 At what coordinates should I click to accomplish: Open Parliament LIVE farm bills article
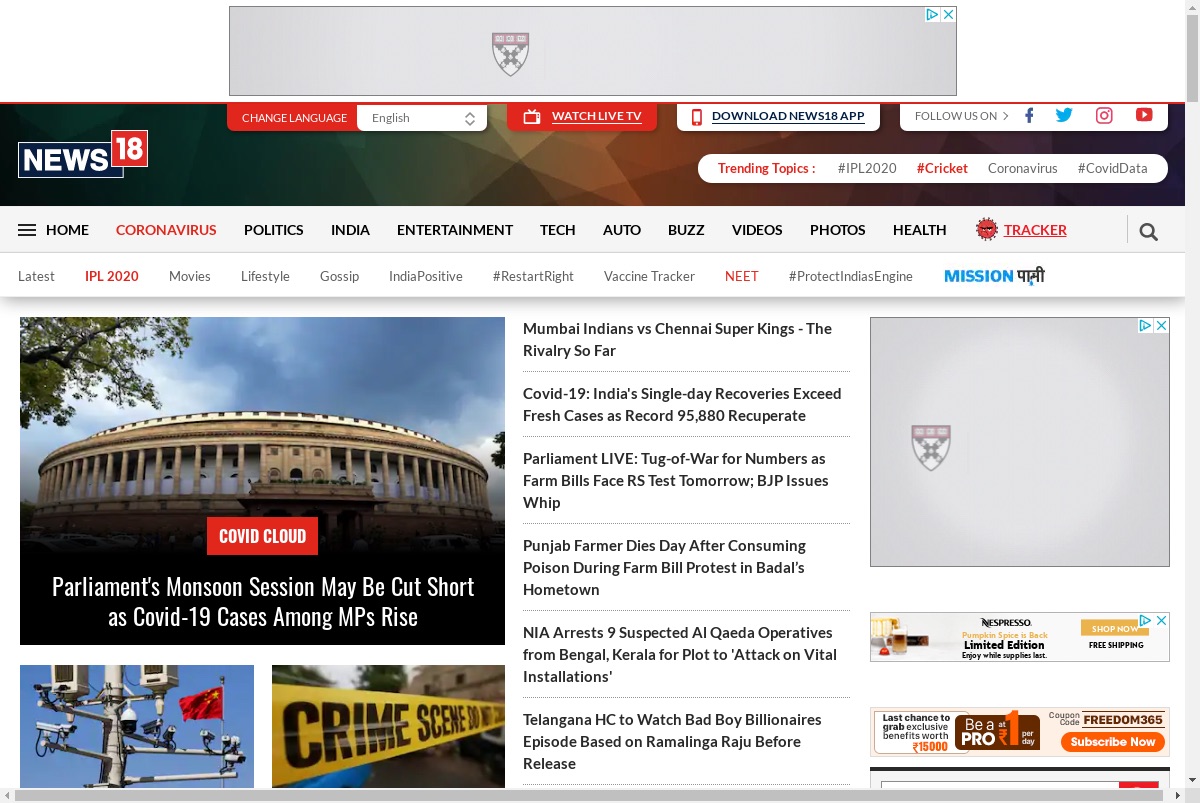click(x=676, y=481)
